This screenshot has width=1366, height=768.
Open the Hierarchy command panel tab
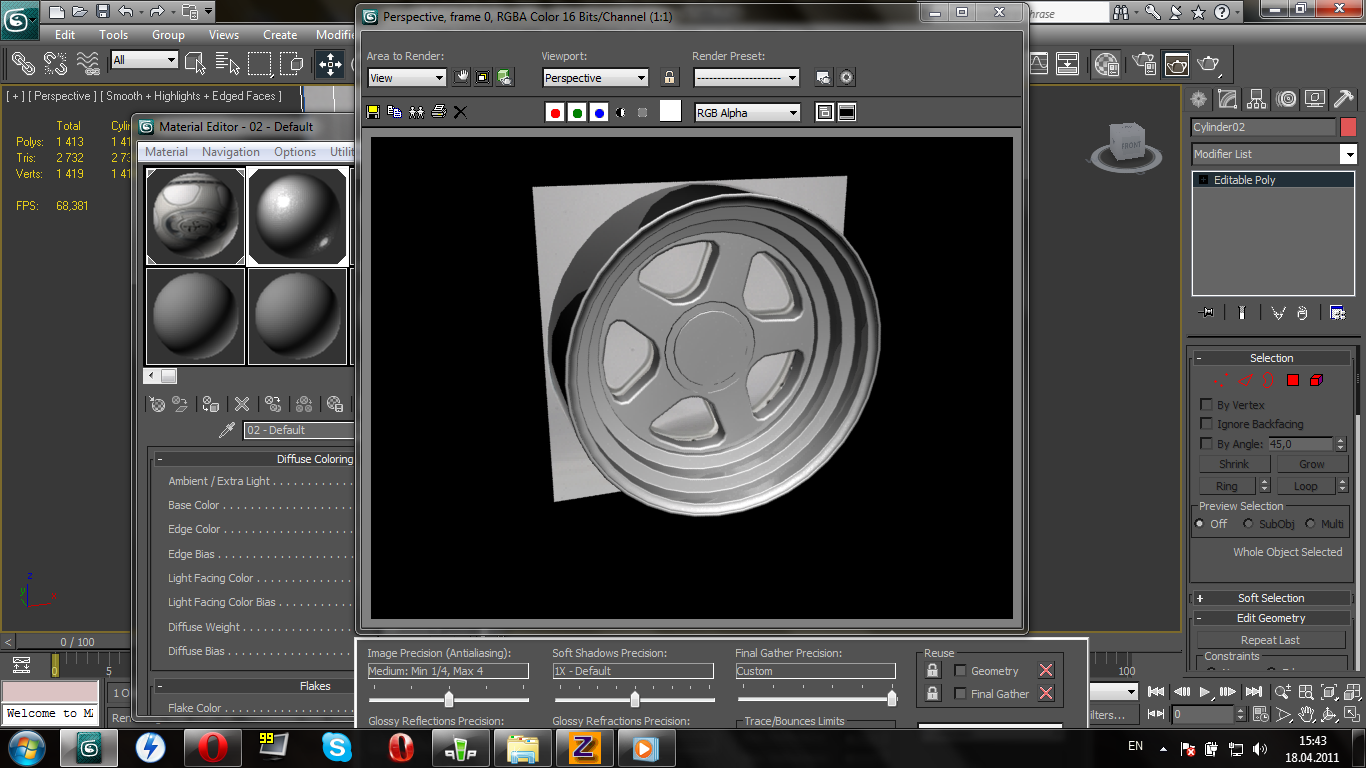pos(1256,98)
